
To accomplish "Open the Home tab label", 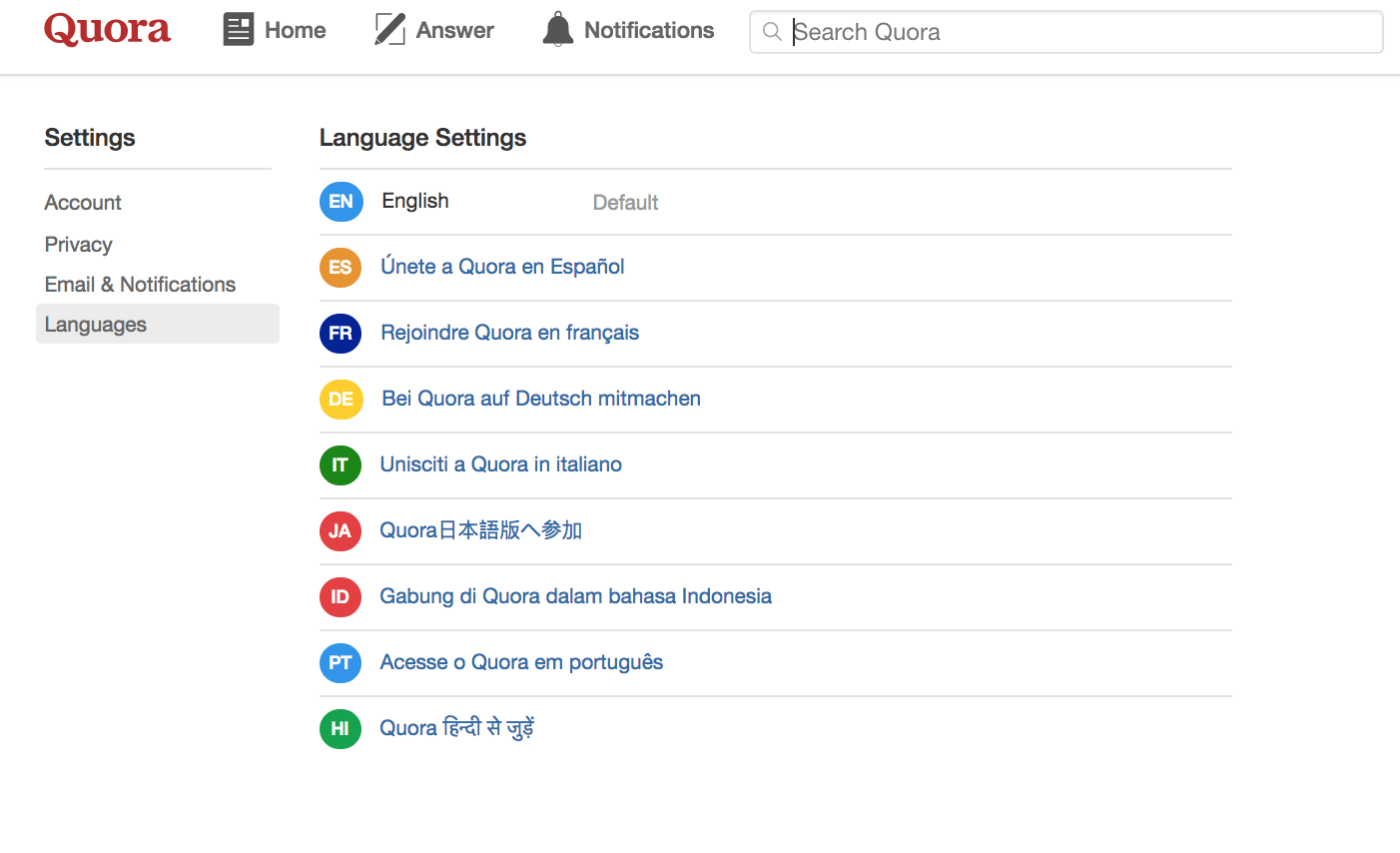I will pyautogui.click(x=296, y=31).
